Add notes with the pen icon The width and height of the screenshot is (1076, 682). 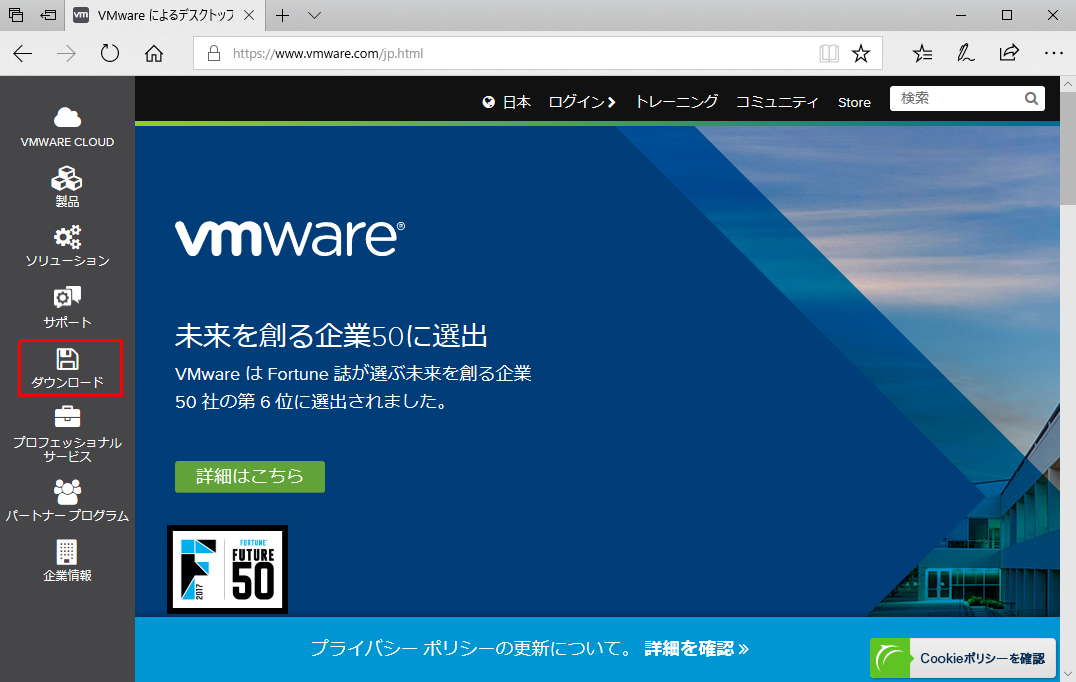(966, 54)
